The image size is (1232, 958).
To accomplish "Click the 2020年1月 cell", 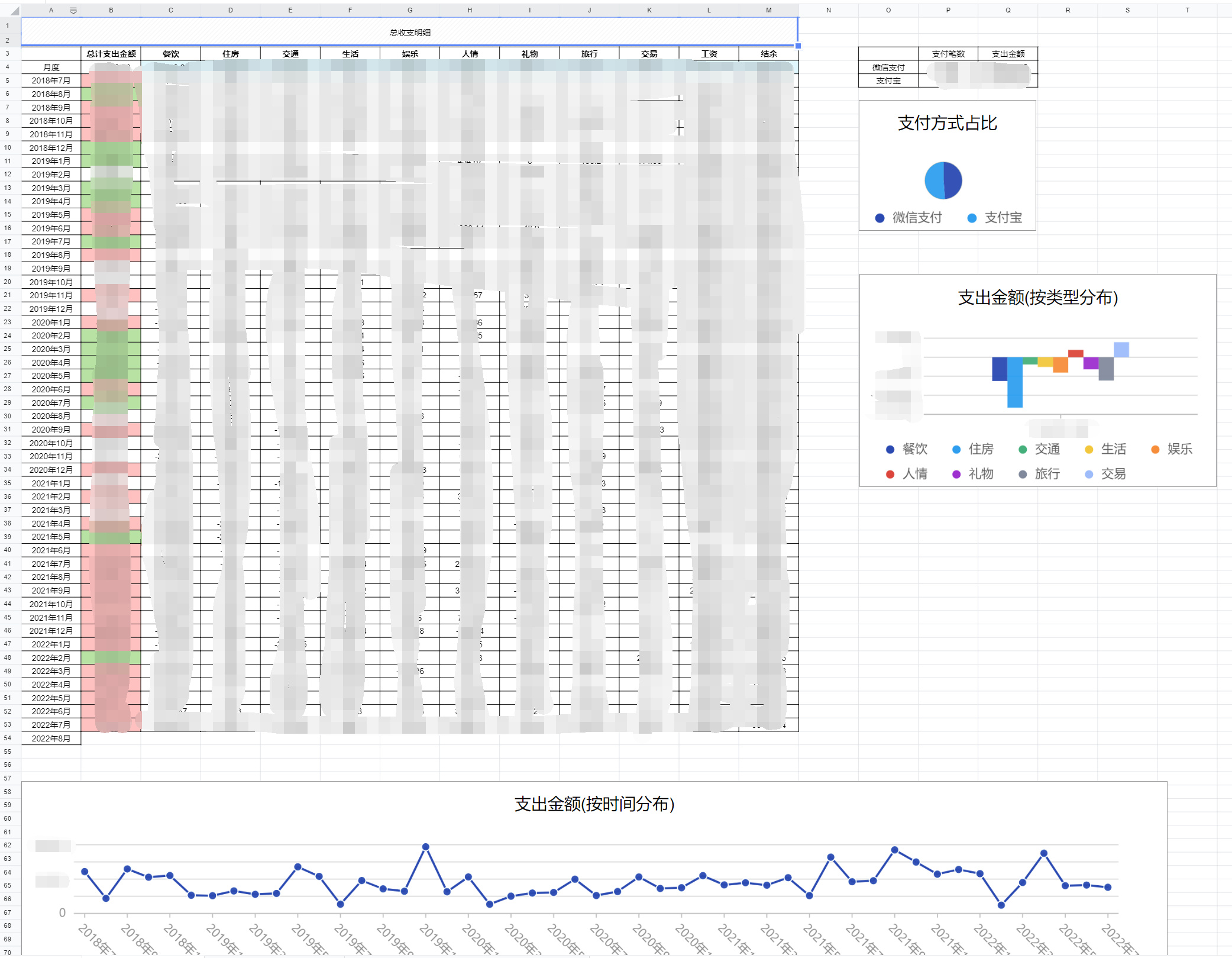I will 51,322.
